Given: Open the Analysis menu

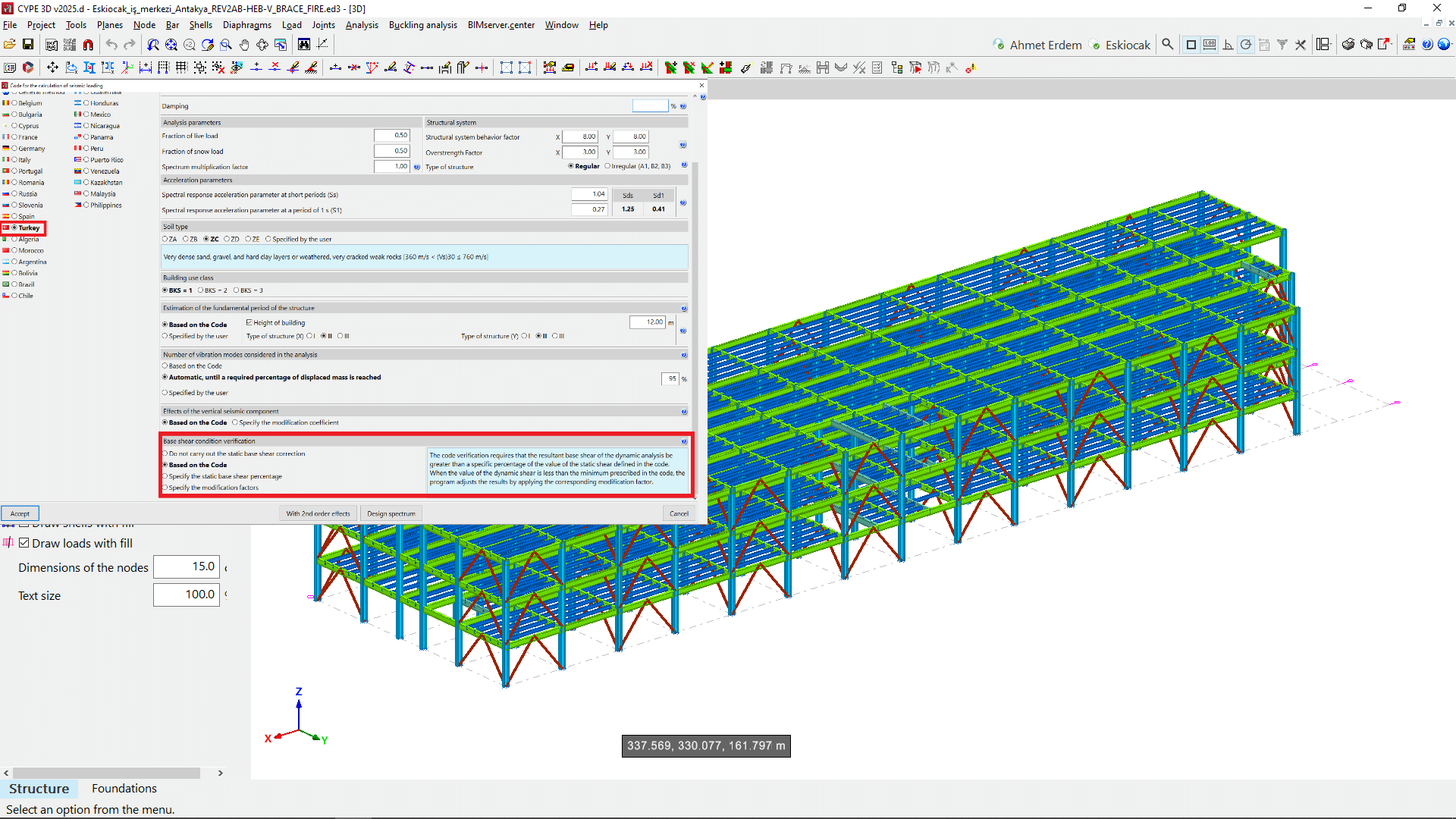Looking at the screenshot, I should point(362,25).
